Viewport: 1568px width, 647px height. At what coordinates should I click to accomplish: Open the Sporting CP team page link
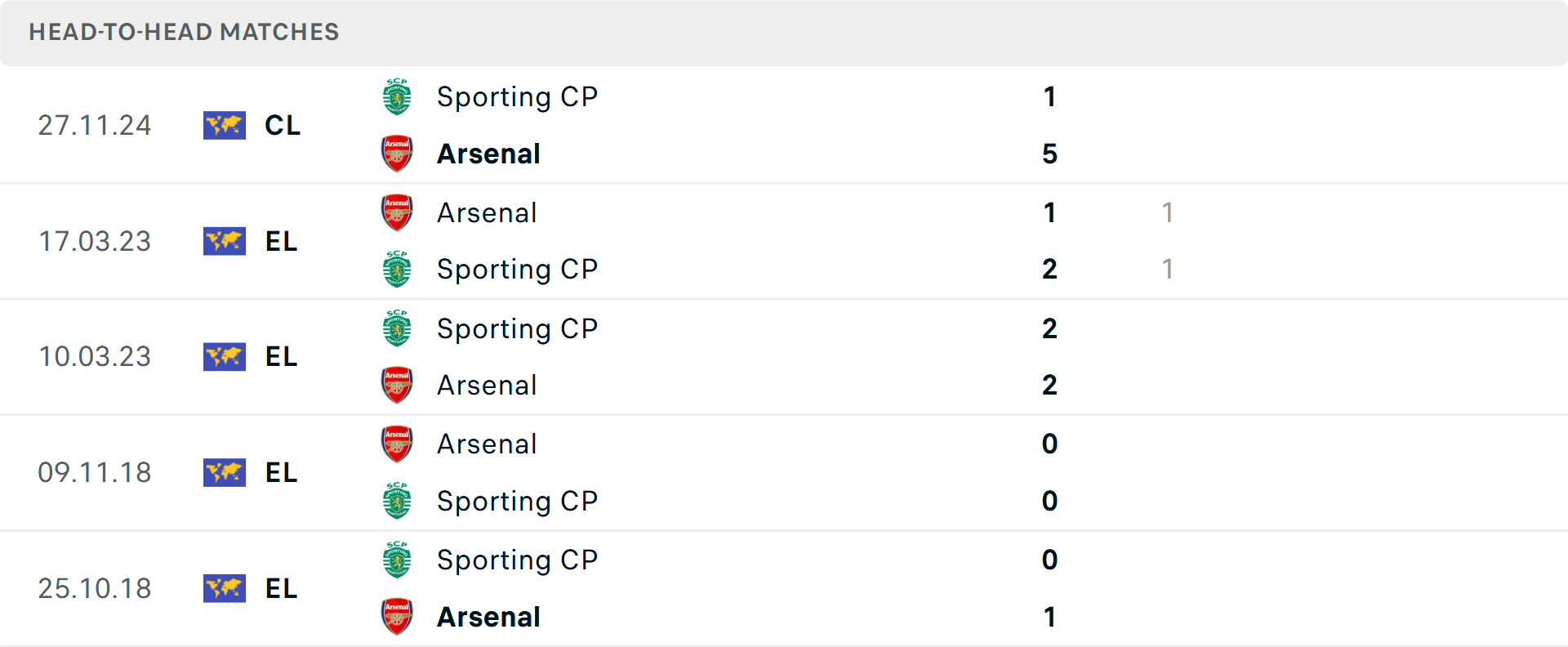click(x=518, y=96)
